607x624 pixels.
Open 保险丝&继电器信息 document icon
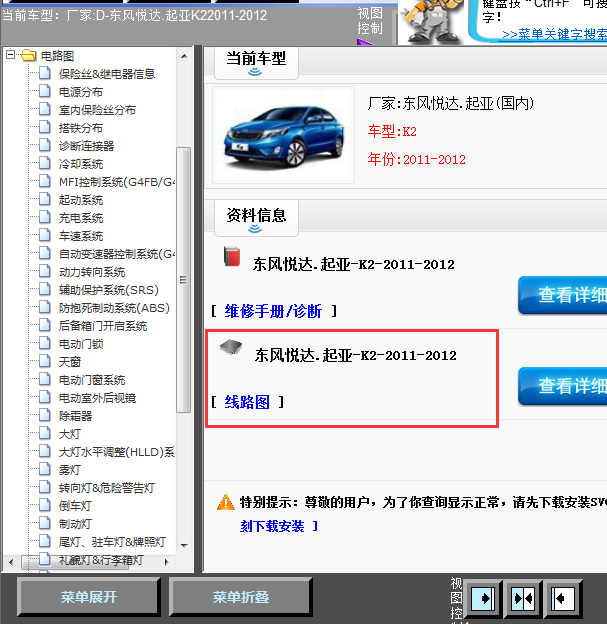coord(45,73)
